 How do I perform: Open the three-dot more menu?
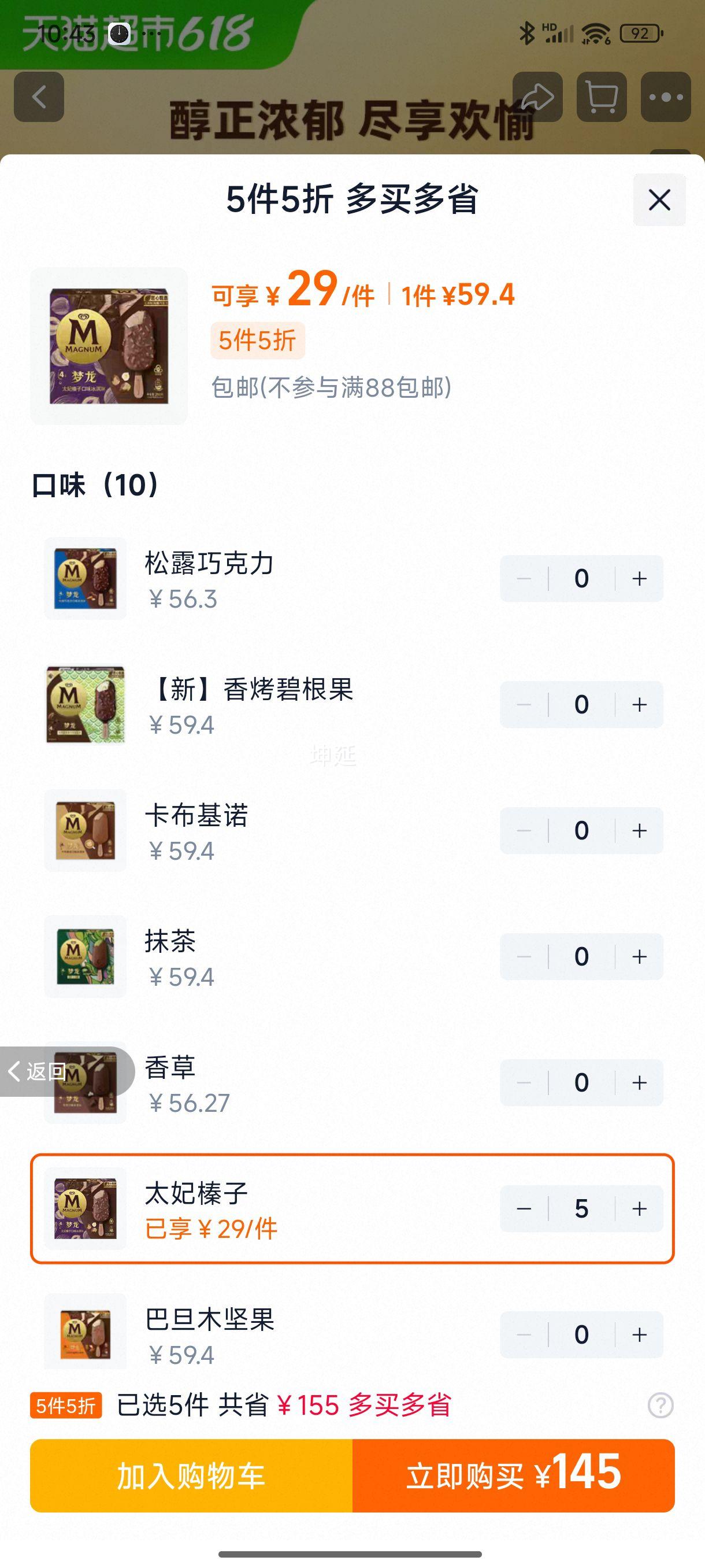point(666,97)
